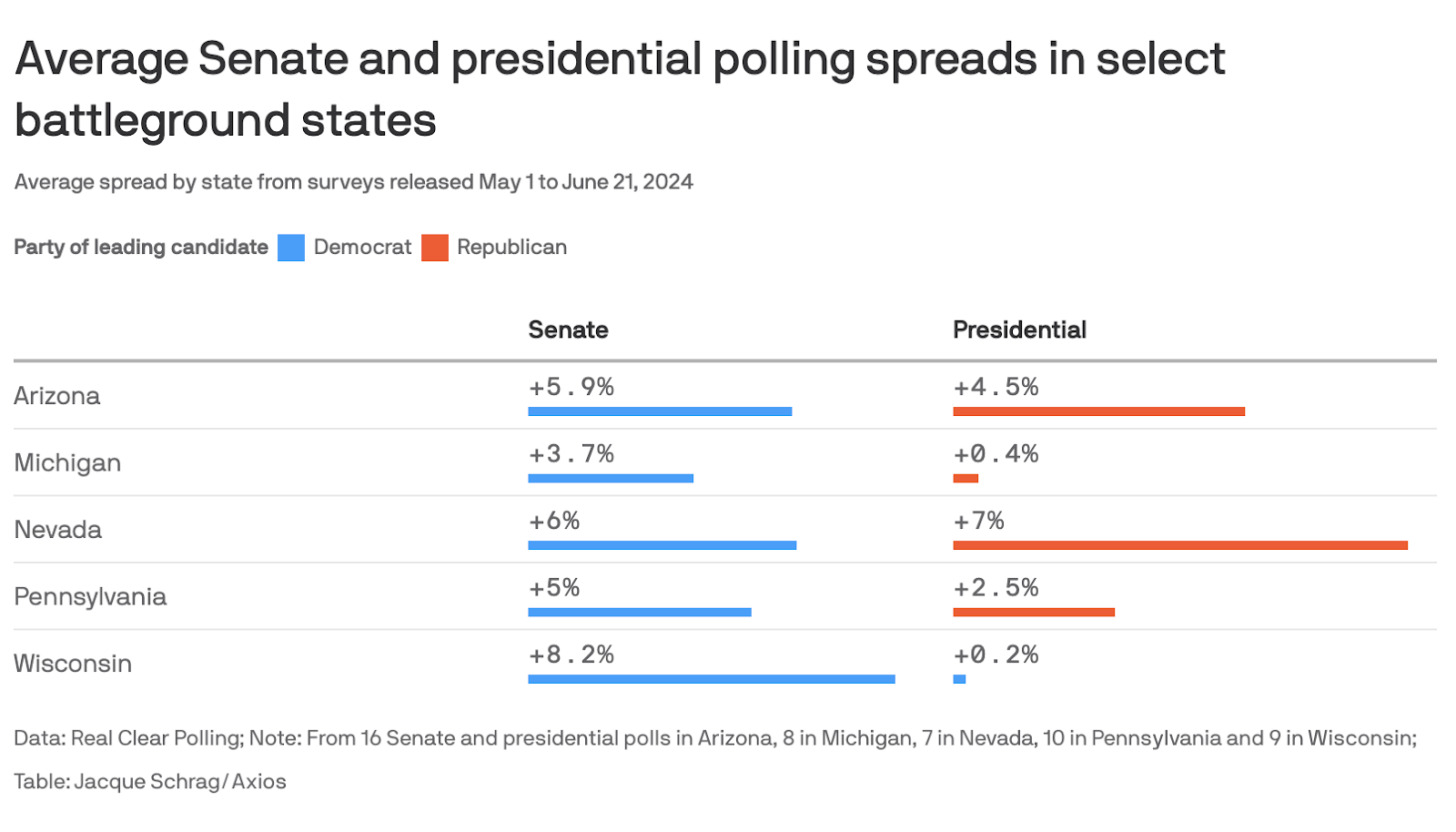Image resolution: width=1456 pixels, height=832 pixels.
Task: Select the Presidential column header
Action: click(x=1019, y=330)
